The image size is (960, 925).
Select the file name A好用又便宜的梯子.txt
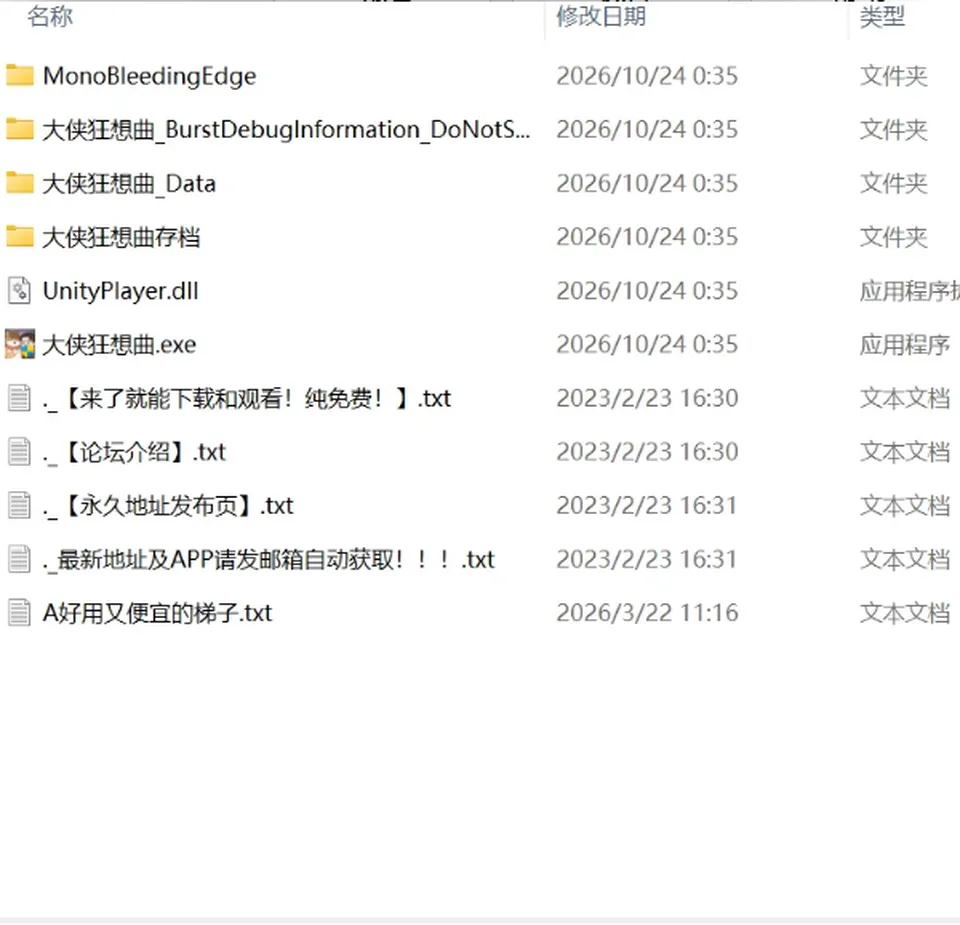[157, 613]
